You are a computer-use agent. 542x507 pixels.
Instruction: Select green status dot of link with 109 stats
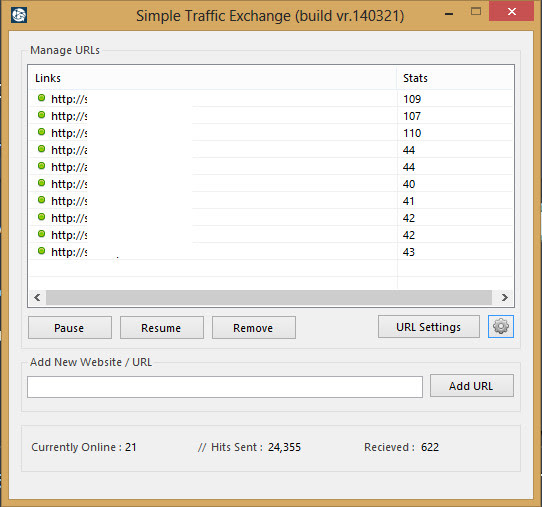(41, 98)
